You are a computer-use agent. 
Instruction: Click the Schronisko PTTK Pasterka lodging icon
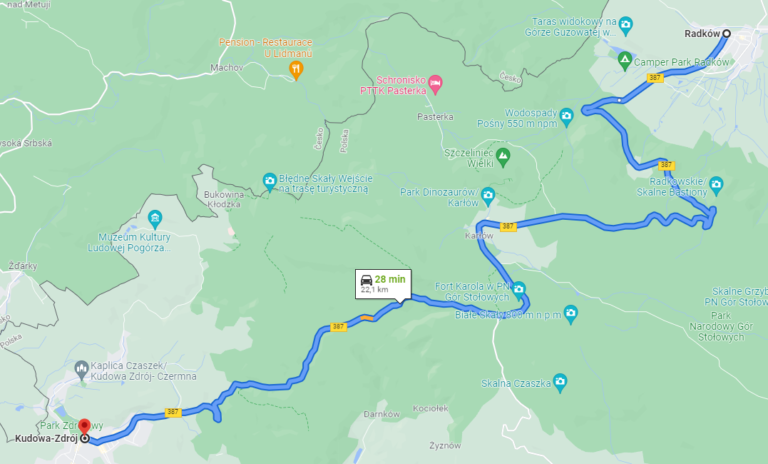[x=435, y=84]
